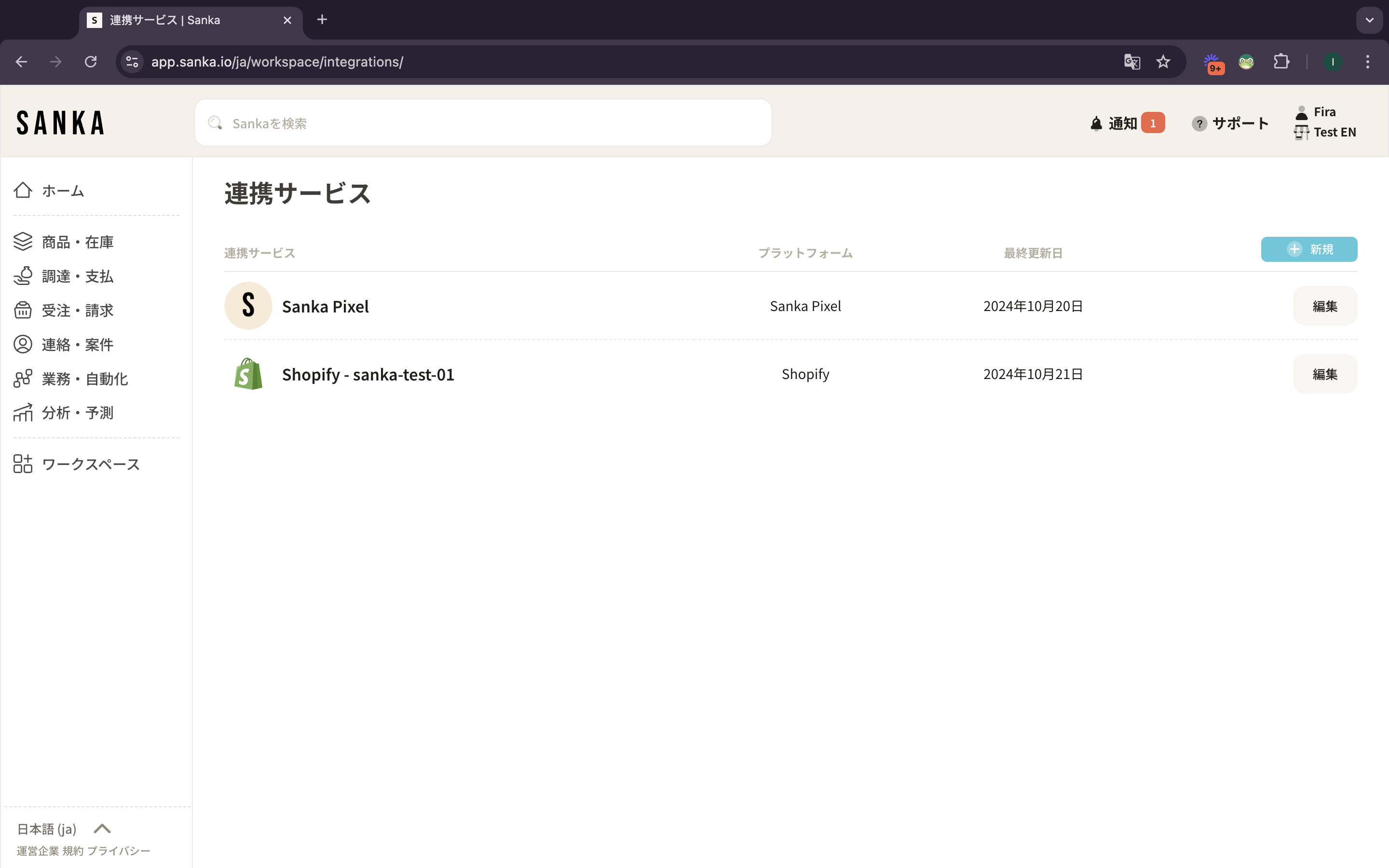Open the プライバシー footer link

pos(118,851)
